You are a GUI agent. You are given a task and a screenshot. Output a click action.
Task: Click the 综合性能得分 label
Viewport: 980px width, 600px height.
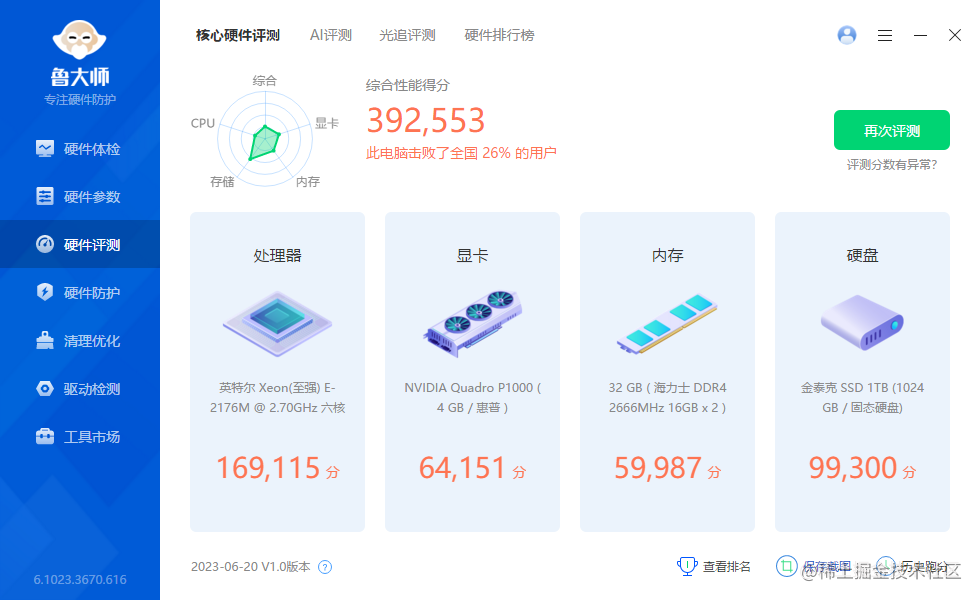408,86
